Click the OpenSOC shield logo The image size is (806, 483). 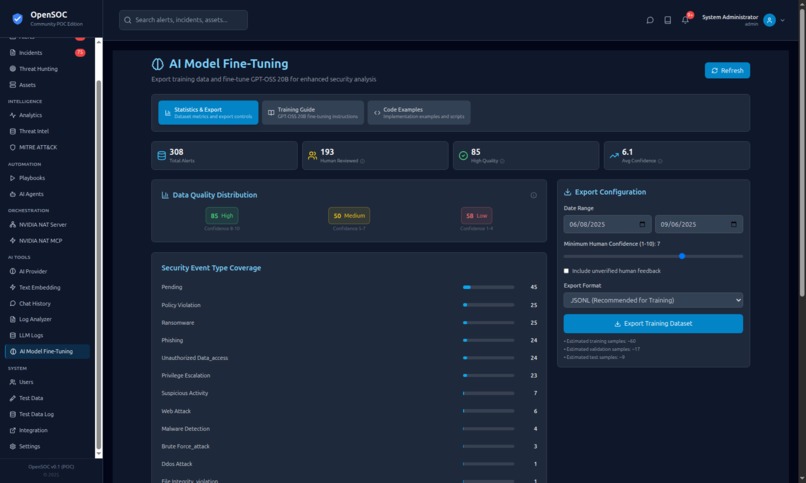[17, 19]
